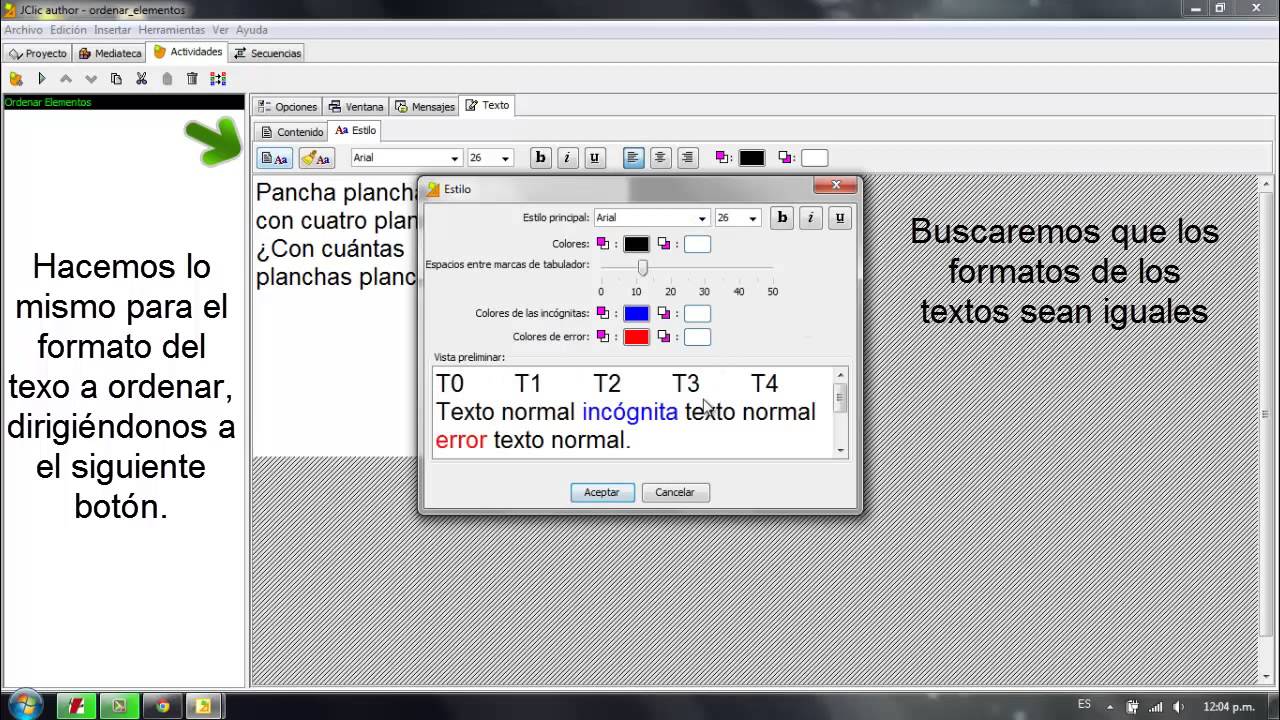Click the Vista preliminar scrollbar

point(840,412)
